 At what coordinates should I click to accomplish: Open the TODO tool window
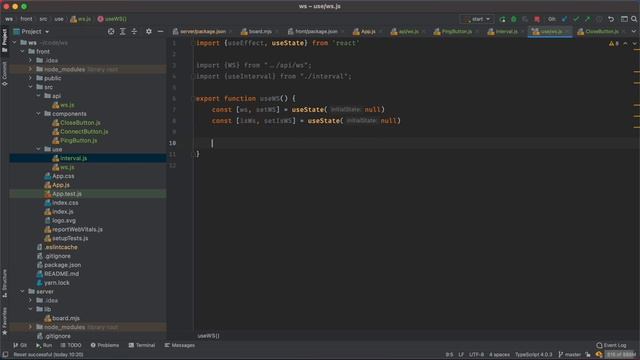[71, 345]
